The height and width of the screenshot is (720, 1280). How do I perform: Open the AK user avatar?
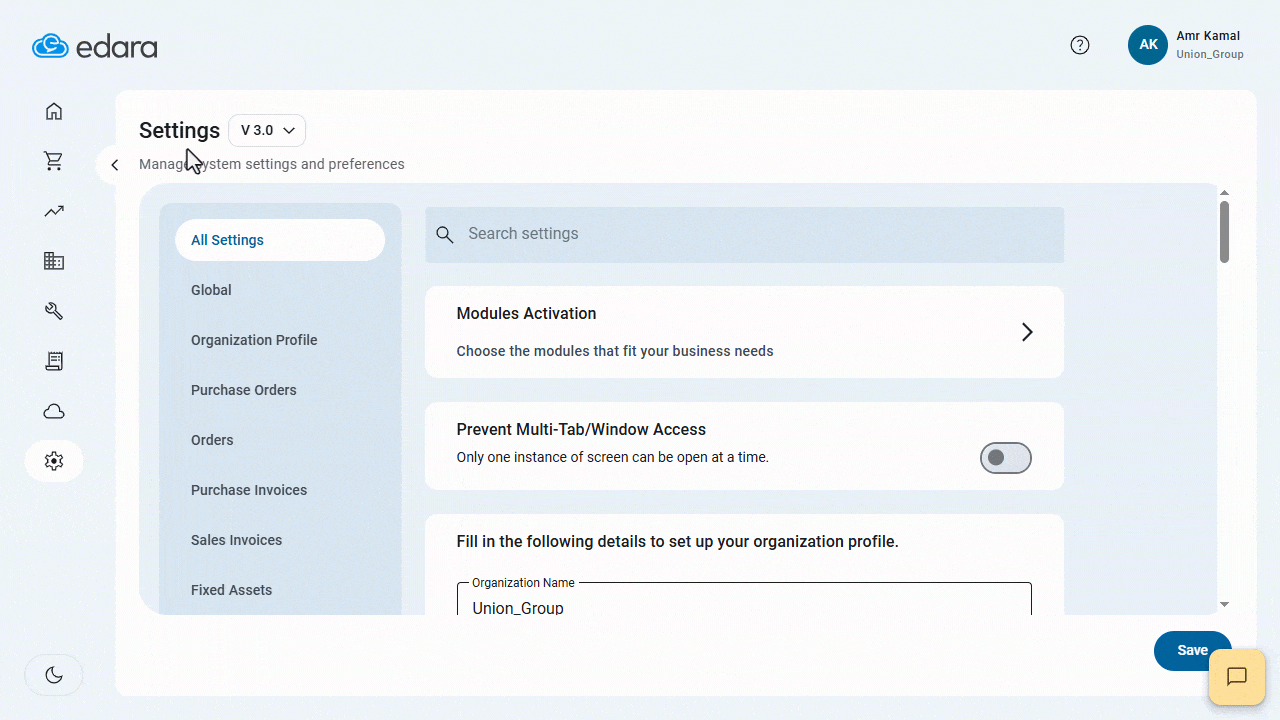coord(1148,45)
